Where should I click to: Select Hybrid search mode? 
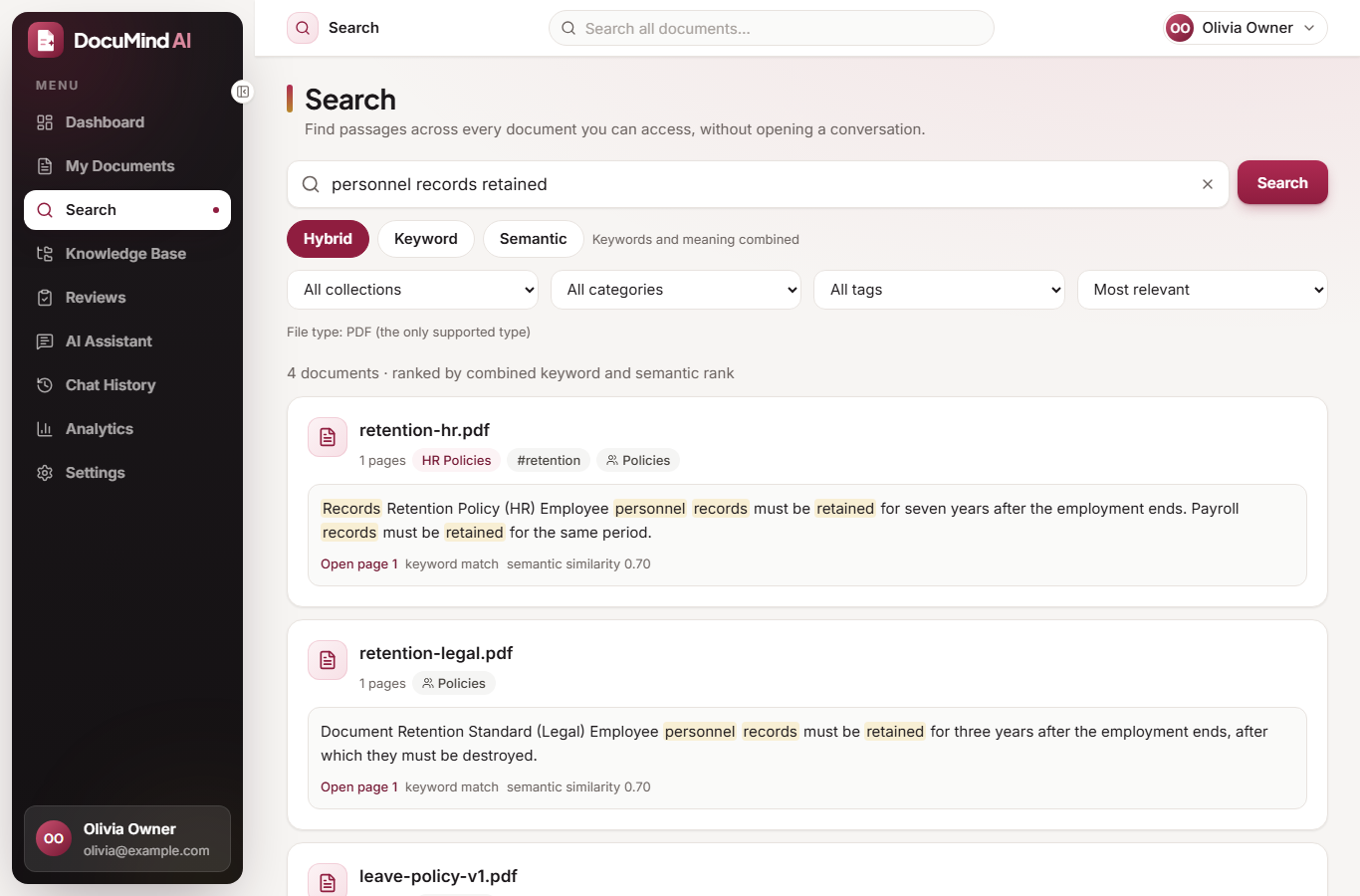click(328, 239)
